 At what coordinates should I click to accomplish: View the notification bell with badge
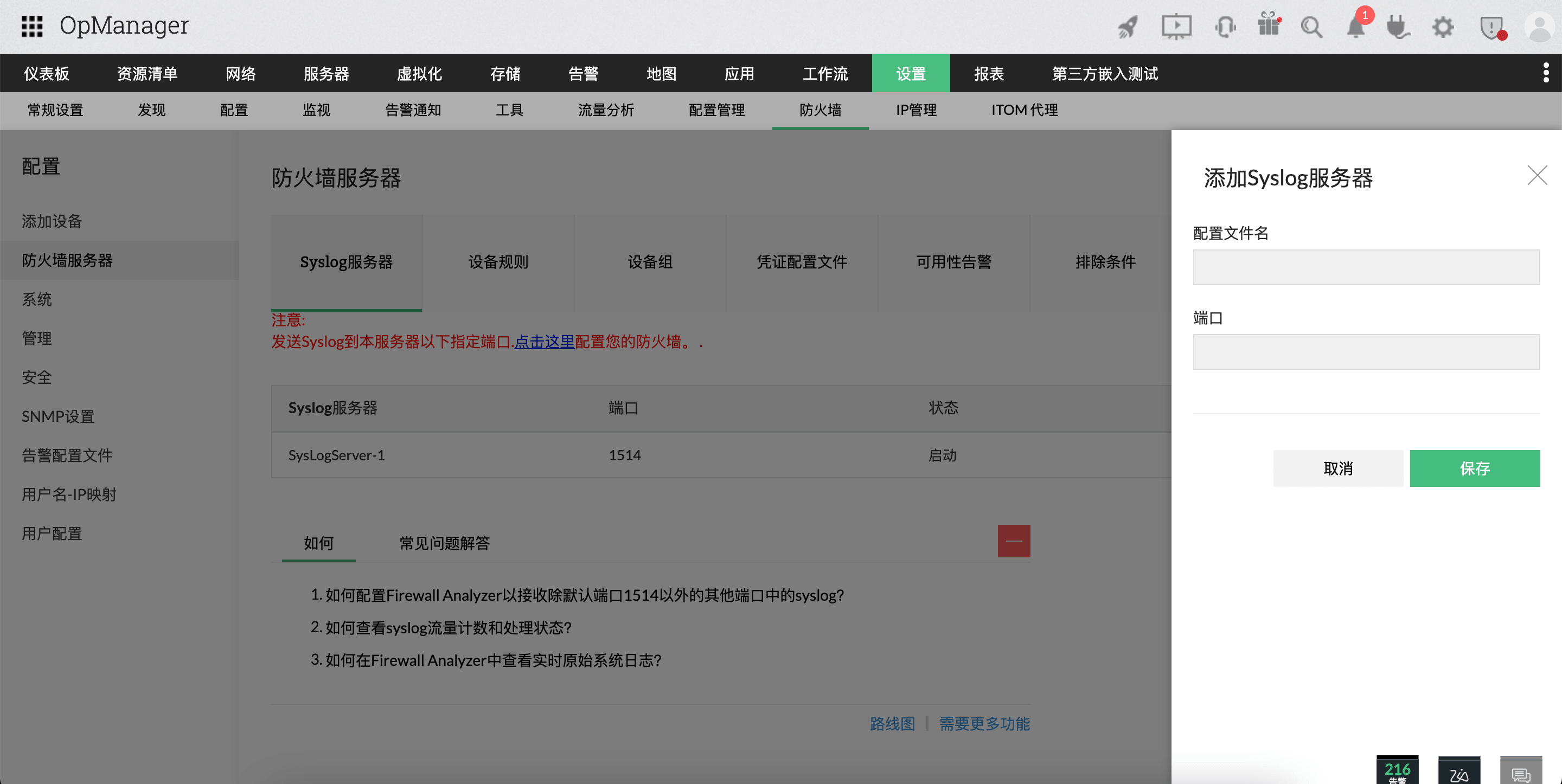click(1356, 27)
